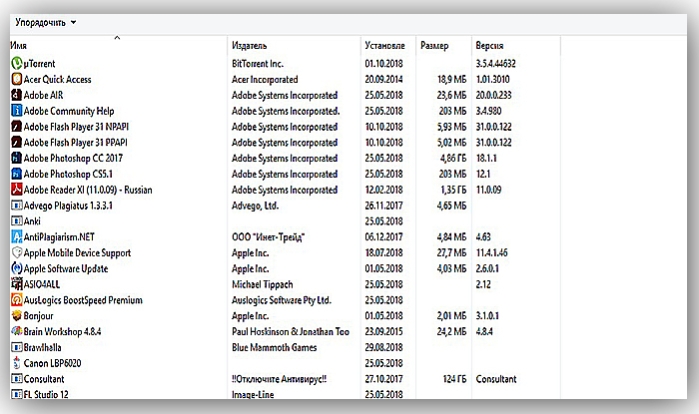Select the FL Studio 12 row
Viewport: 699px width, 414px height.
[285, 394]
